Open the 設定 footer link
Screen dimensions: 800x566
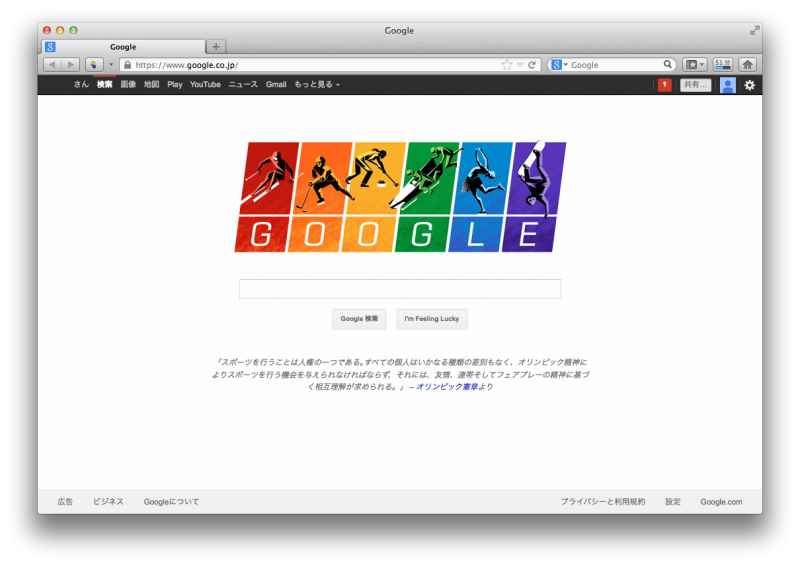tap(673, 502)
